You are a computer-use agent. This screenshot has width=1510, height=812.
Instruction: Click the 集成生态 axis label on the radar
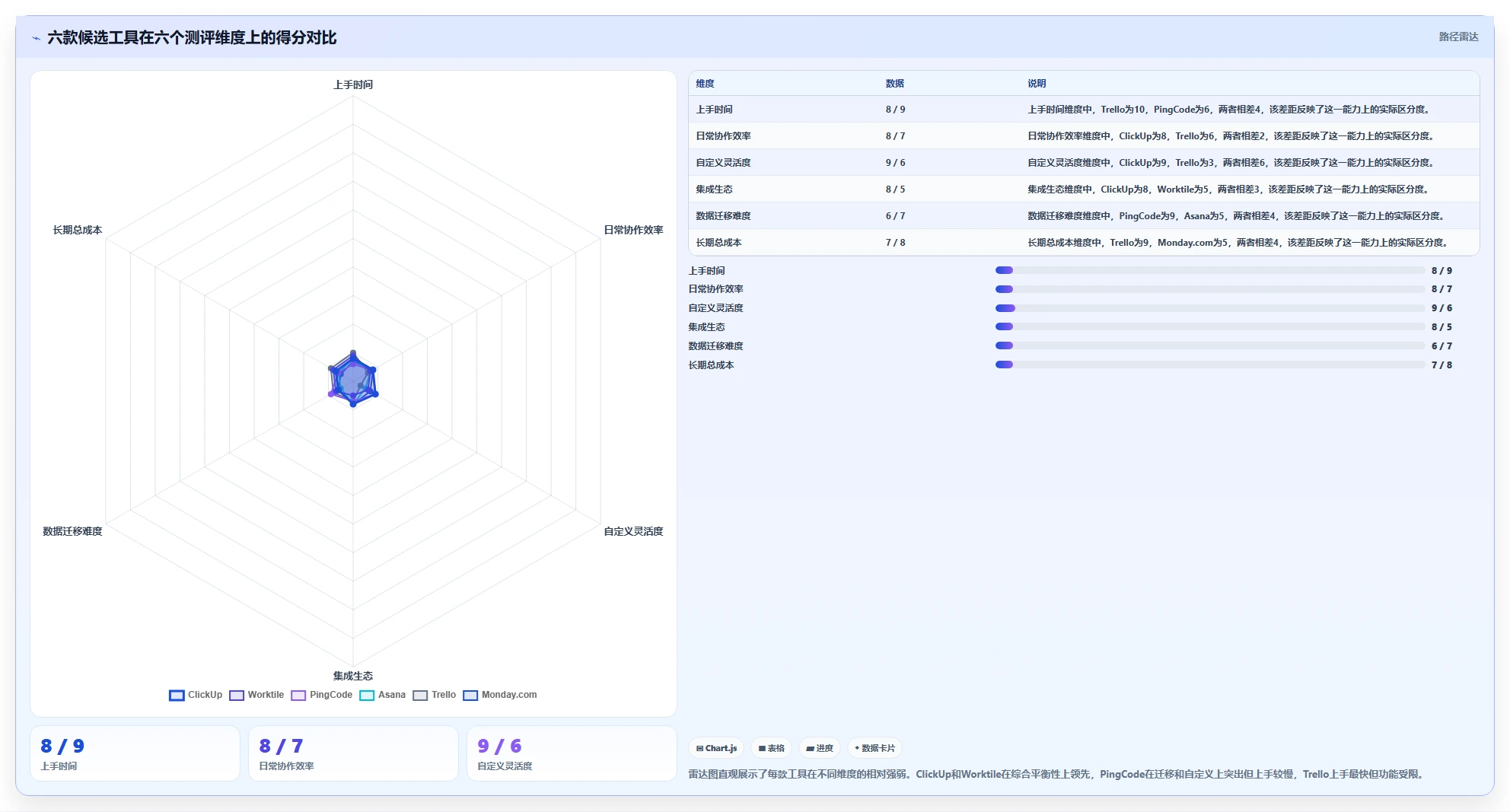pos(353,676)
